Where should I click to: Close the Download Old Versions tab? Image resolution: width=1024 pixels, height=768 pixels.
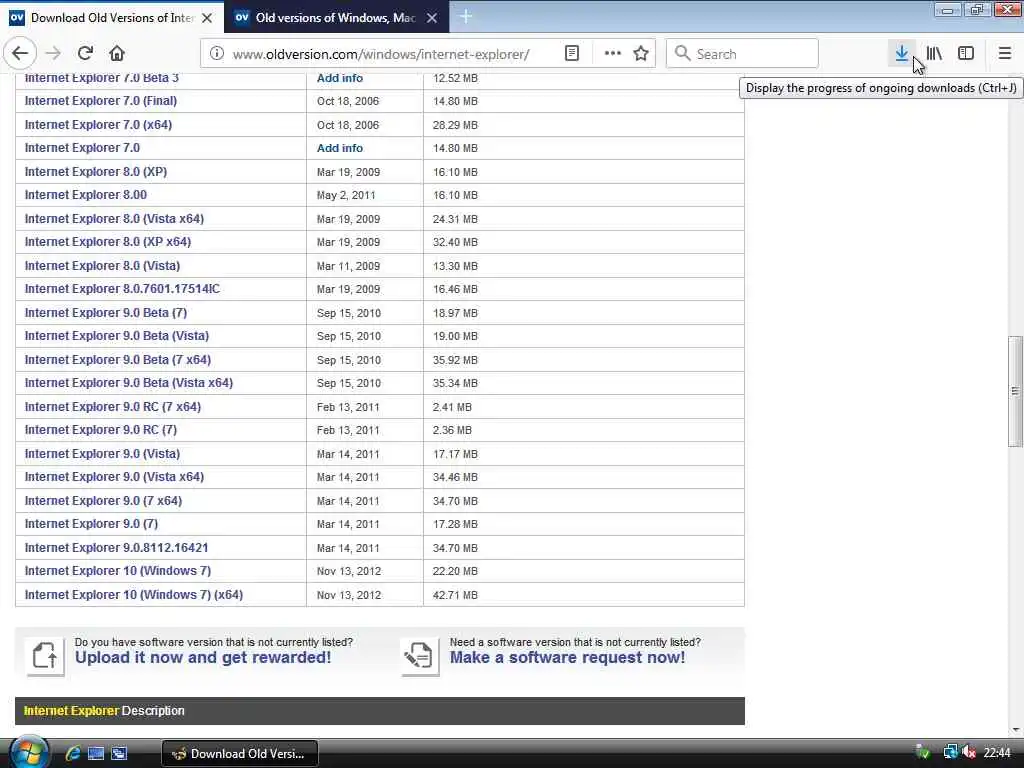(207, 18)
